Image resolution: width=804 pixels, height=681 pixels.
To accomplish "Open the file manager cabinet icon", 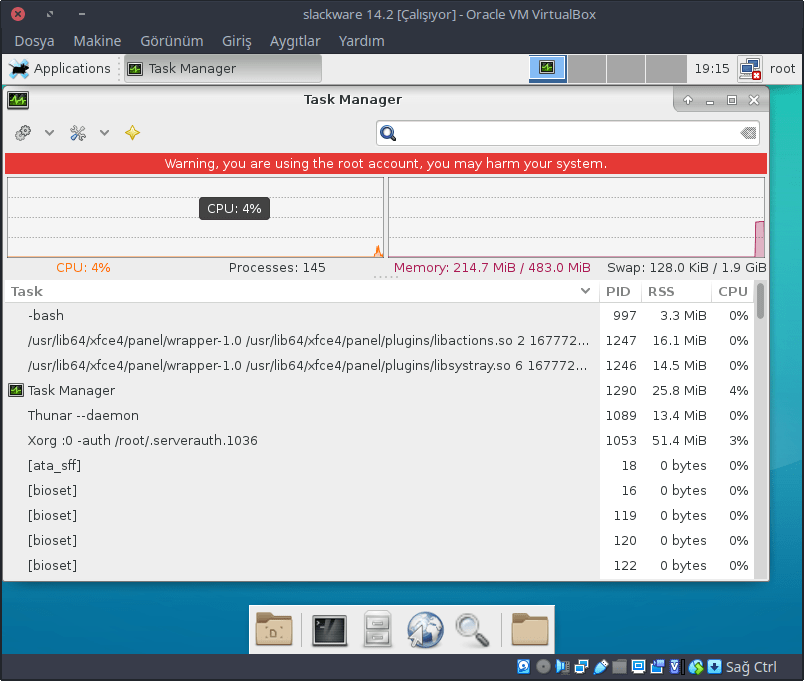I will point(377,629).
